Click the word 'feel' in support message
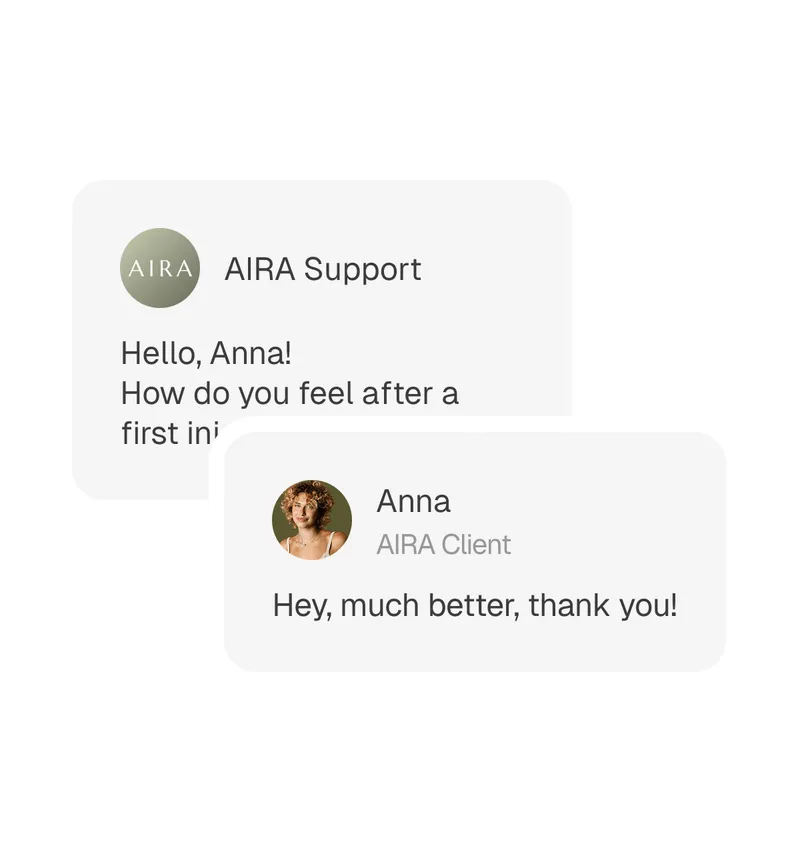Screen dimensions: 800x850 326,394
